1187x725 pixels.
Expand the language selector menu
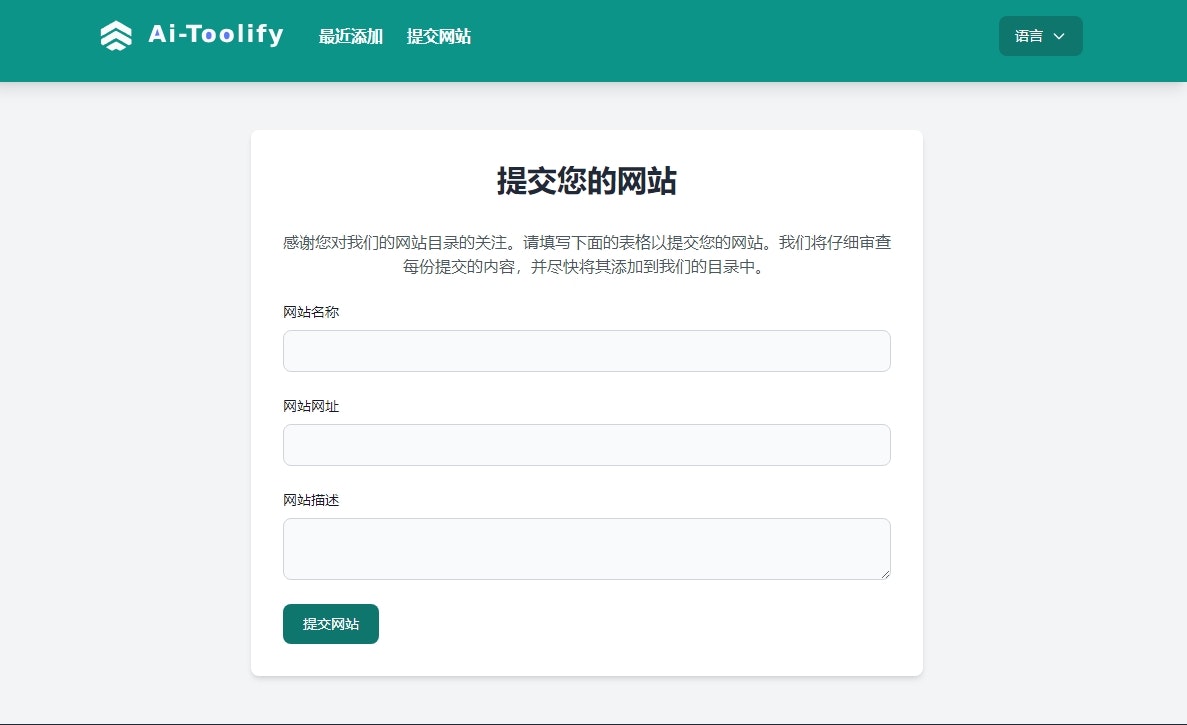pos(1040,36)
